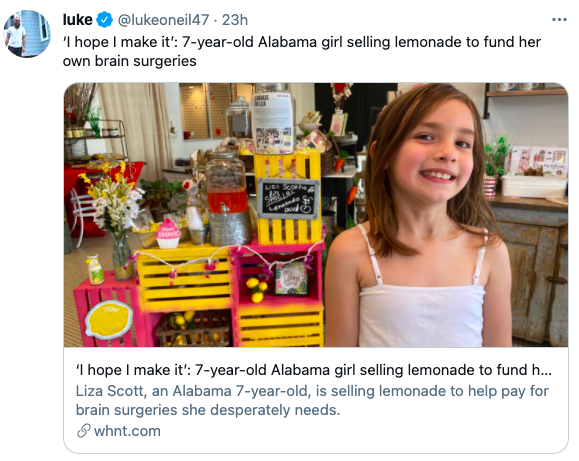Click the lemons inside the pink crate
Viewport: 579px width, 461px height.
coord(257,290)
